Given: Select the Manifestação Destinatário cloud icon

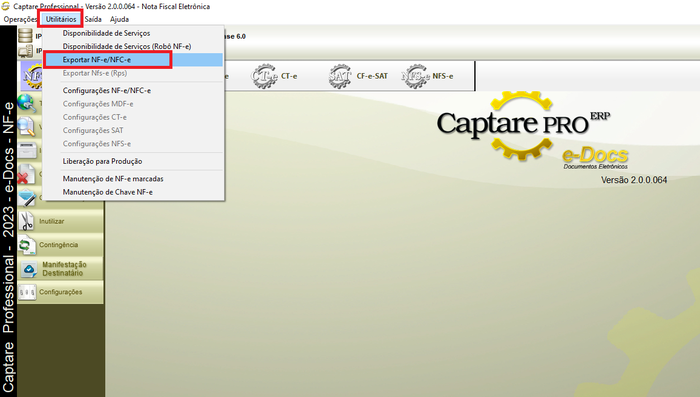Looking at the screenshot, I should tap(29, 269).
